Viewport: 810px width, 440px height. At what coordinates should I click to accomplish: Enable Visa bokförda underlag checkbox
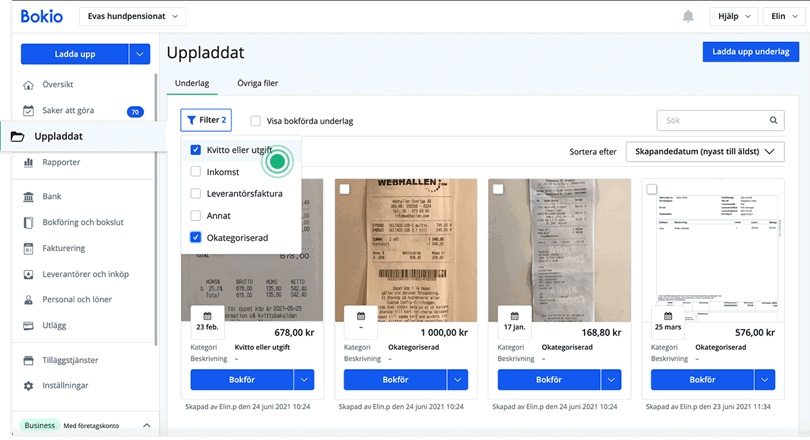[256, 121]
